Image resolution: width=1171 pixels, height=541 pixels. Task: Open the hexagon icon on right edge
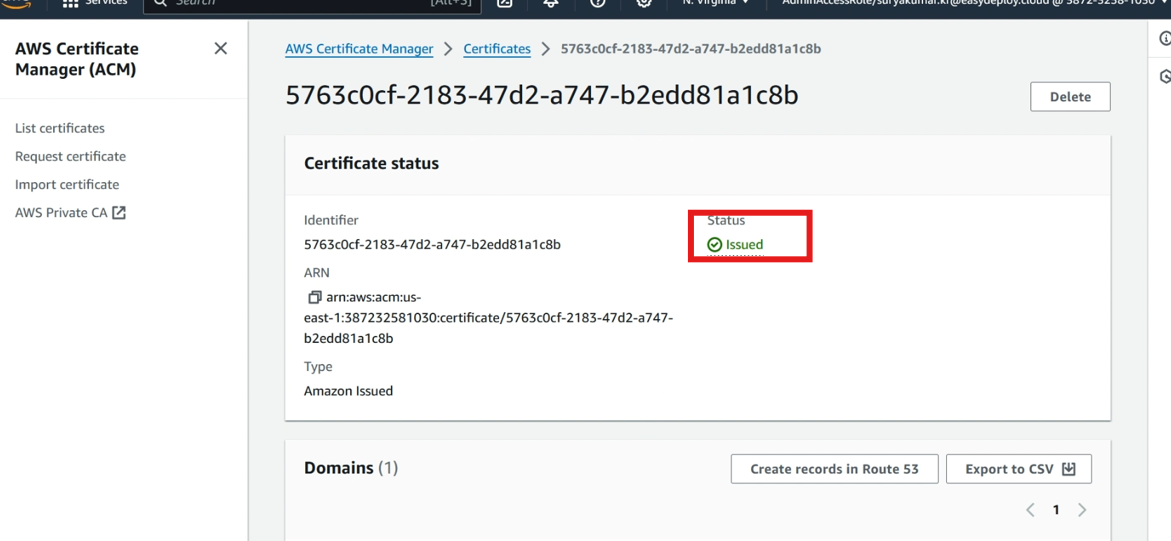(1164, 76)
